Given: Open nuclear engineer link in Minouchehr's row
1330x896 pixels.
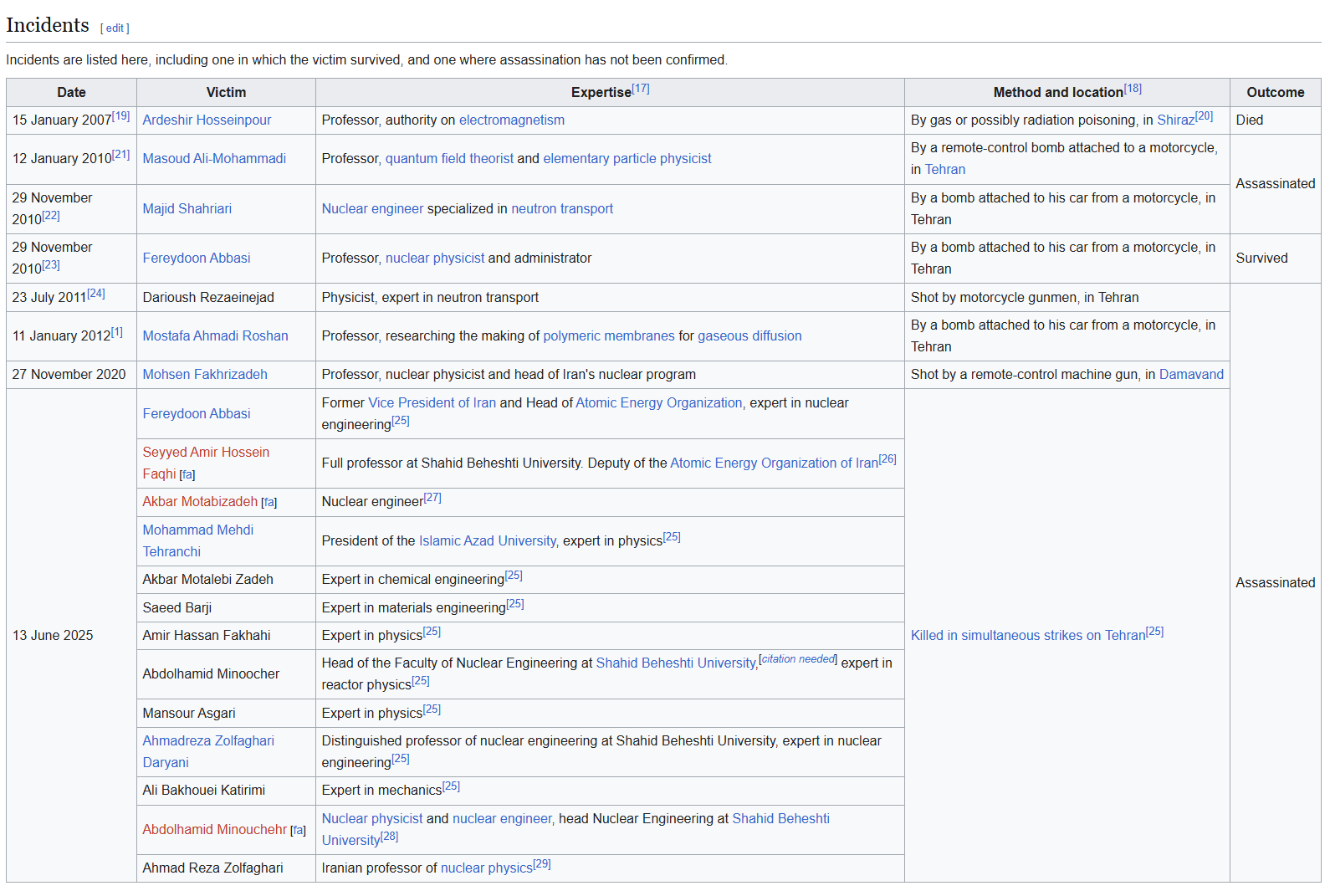Looking at the screenshot, I should pyautogui.click(x=502, y=819).
